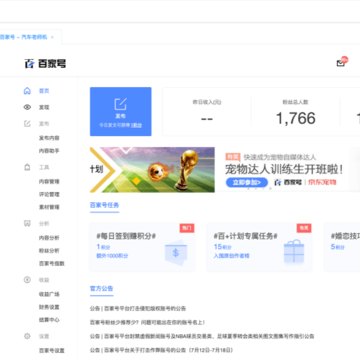Select the 官方公告 tab
Viewport: 360px width, 360px height.
pyautogui.click(x=102, y=289)
